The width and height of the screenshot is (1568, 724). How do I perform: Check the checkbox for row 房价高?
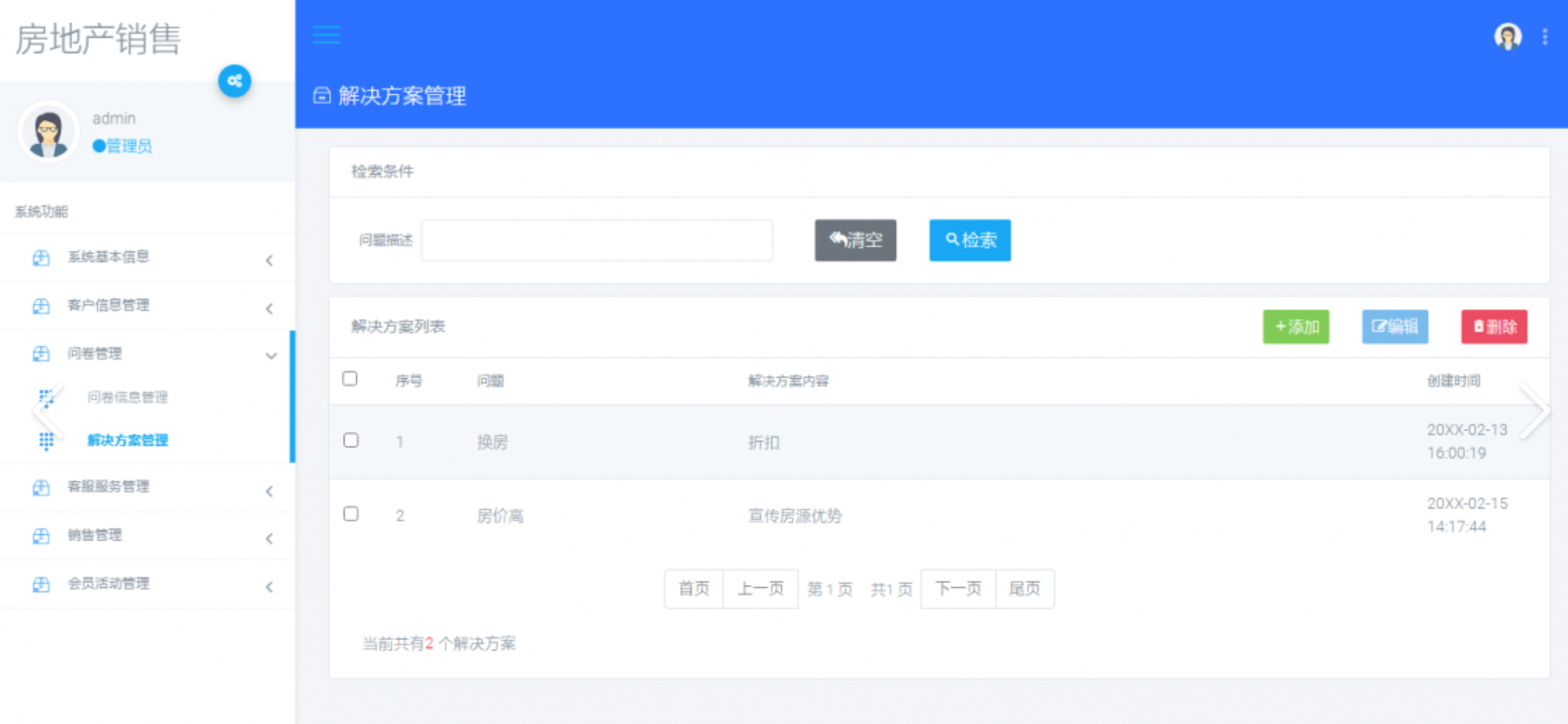(x=350, y=514)
